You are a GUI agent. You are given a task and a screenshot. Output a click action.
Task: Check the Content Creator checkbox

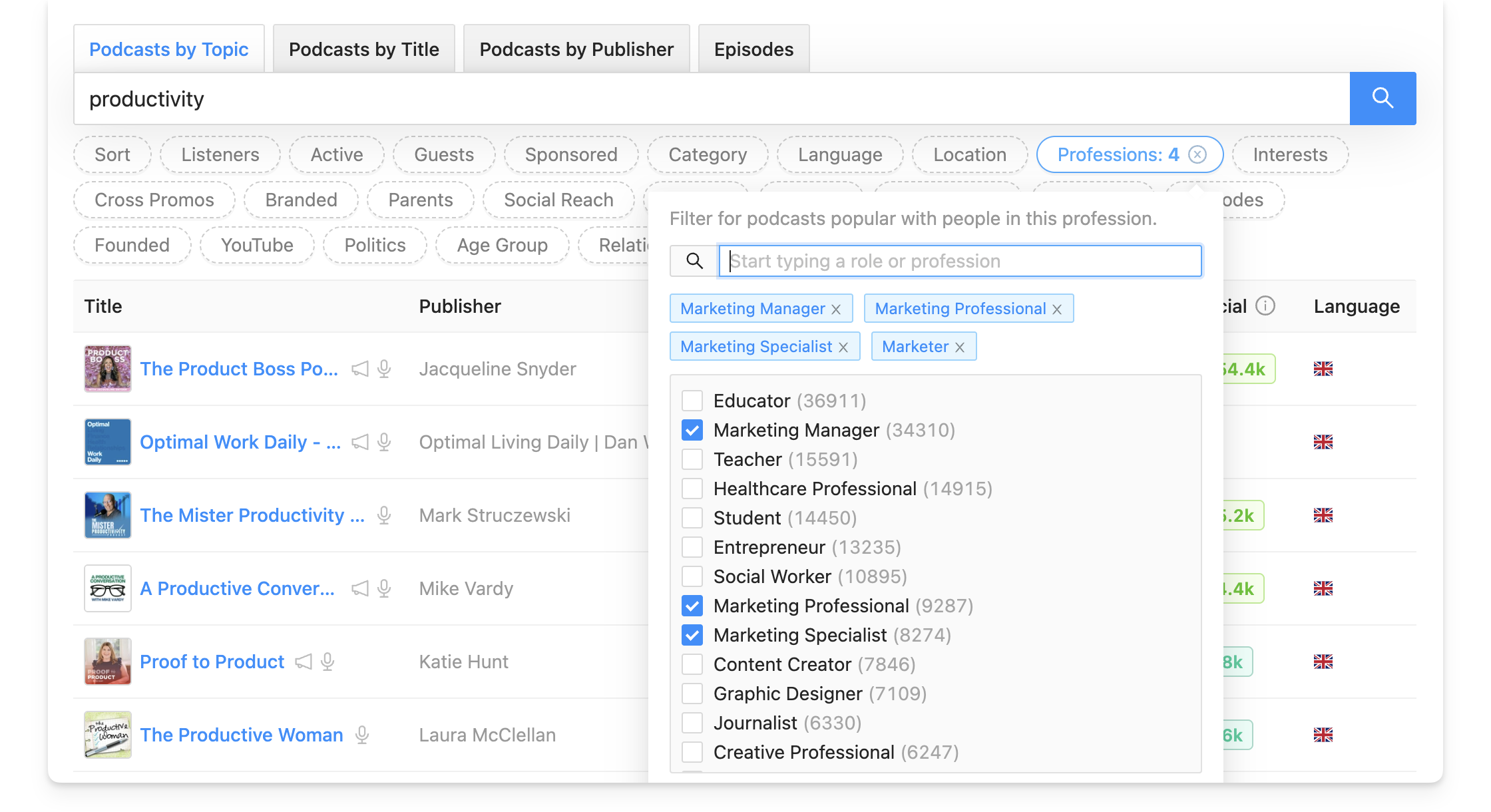pyautogui.click(x=692, y=664)
